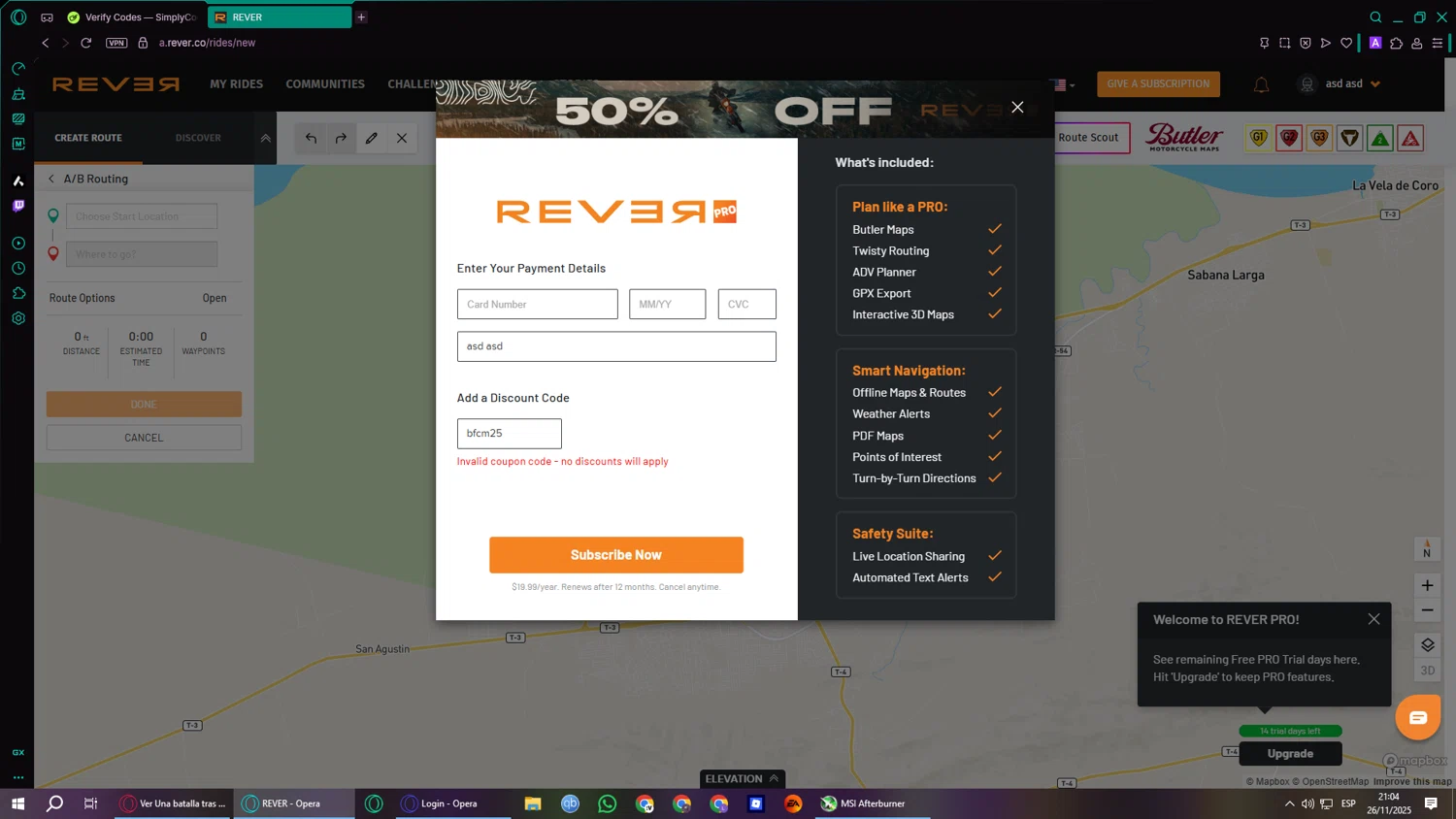Image resolution: width=1456 pixels, height=819 pixels.
Task: Click the browser search icon
Action: click(1375, 17)
